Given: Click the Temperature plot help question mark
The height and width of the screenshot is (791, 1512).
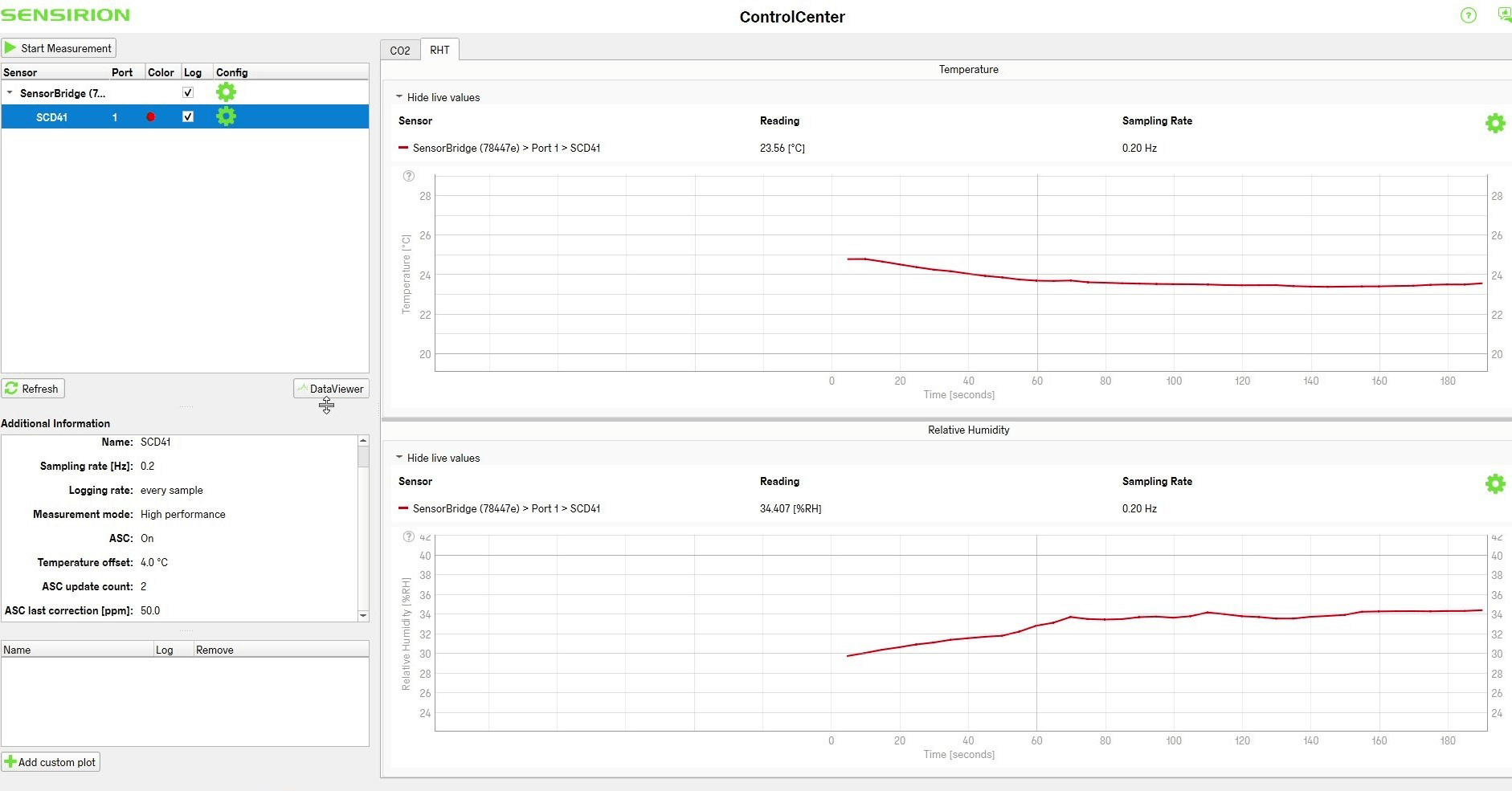Looking at the screenshot, I should coord(408,176).
